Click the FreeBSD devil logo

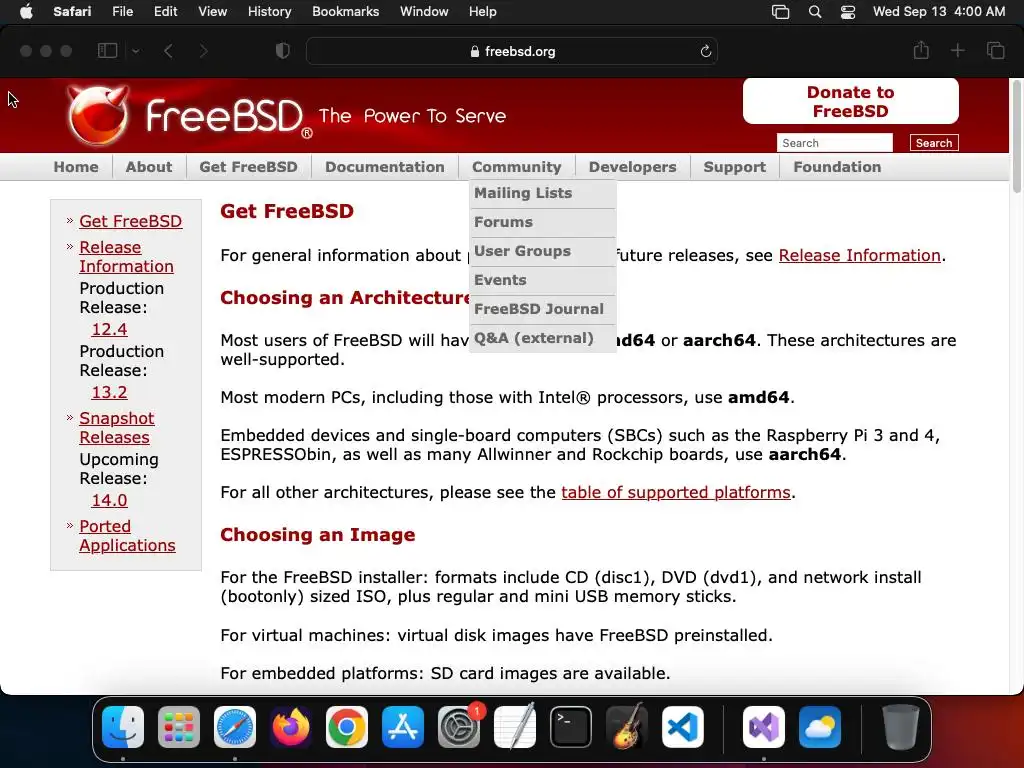pos(98,115)
